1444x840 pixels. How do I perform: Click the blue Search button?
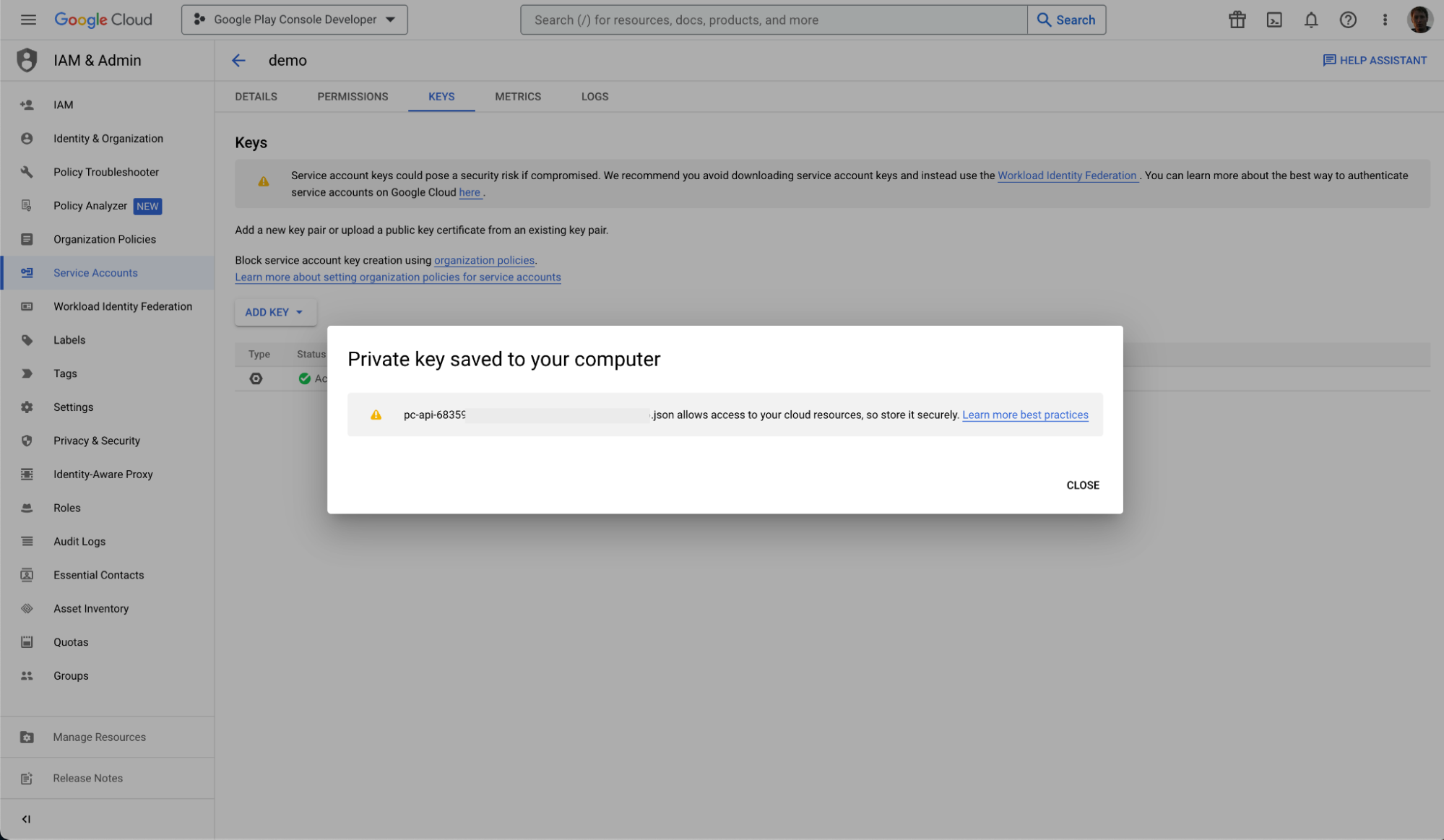pyautogui.click(x=1066, y=20)
